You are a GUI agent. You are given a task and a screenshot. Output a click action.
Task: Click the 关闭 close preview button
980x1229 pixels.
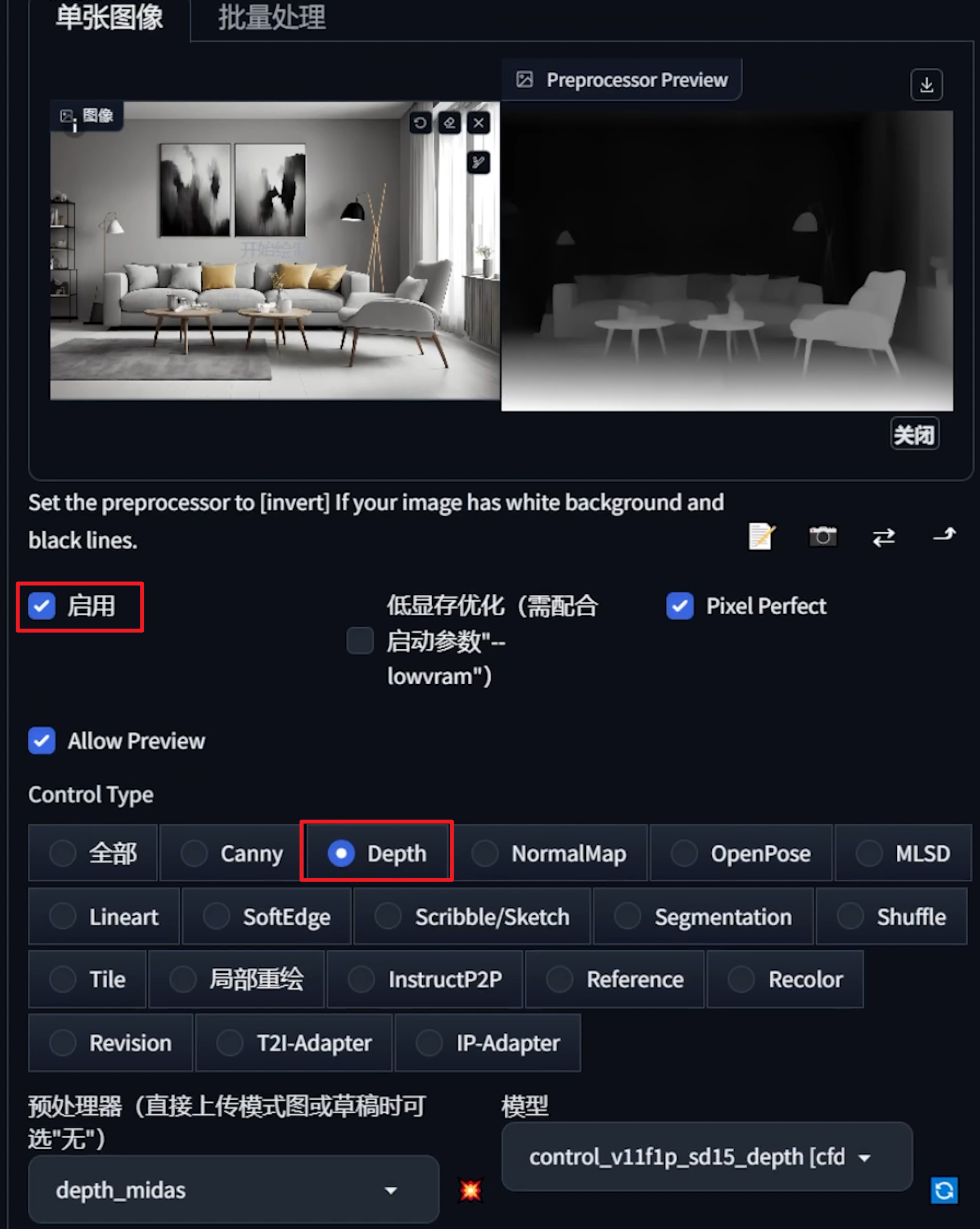[915, 434]
